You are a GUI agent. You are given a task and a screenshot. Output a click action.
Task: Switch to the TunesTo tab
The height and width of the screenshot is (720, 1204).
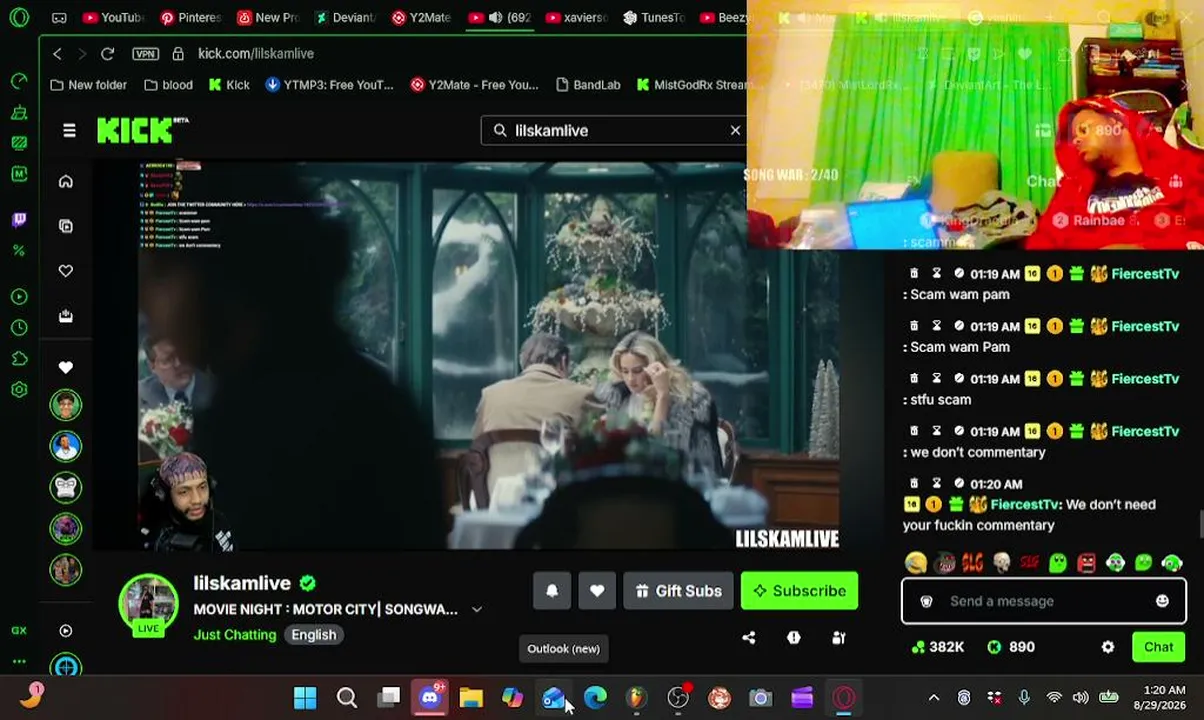[x=652, y=17]
